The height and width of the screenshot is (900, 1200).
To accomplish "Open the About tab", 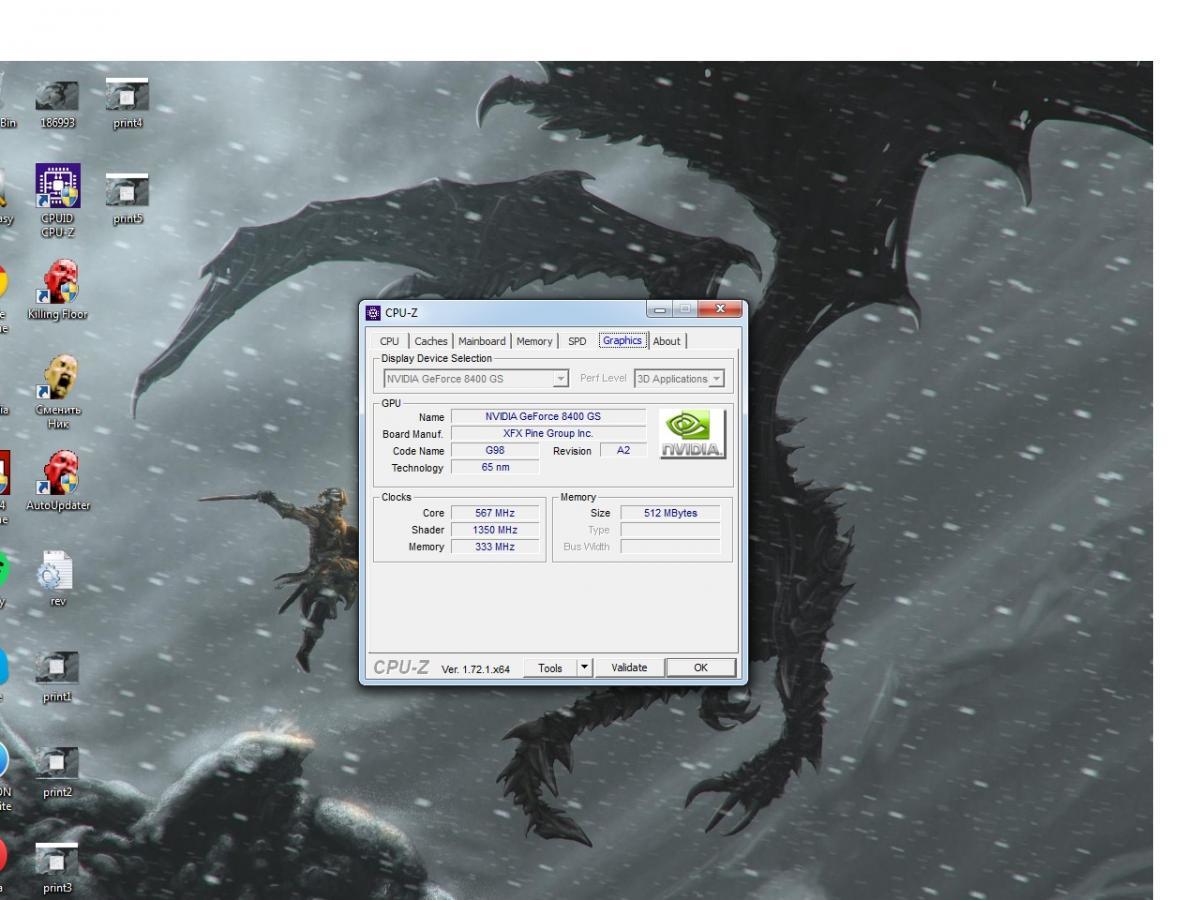I will point(667,341).
